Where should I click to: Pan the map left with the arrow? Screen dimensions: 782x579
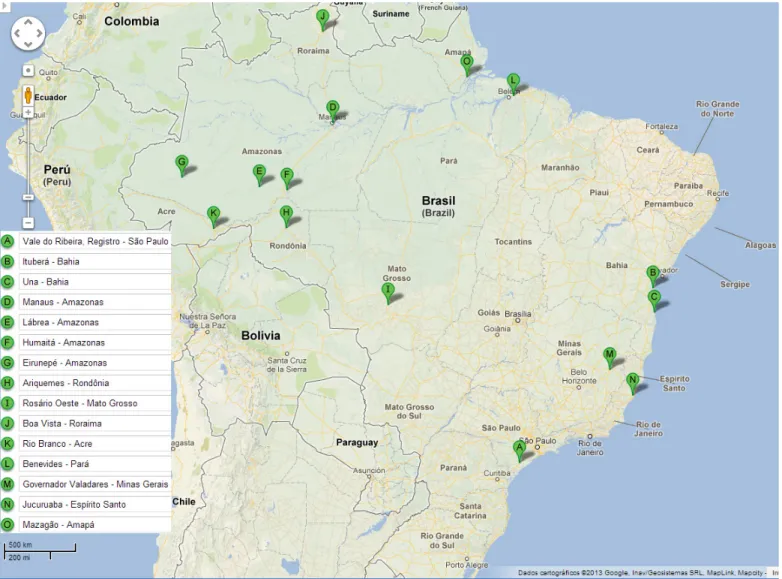17,33
